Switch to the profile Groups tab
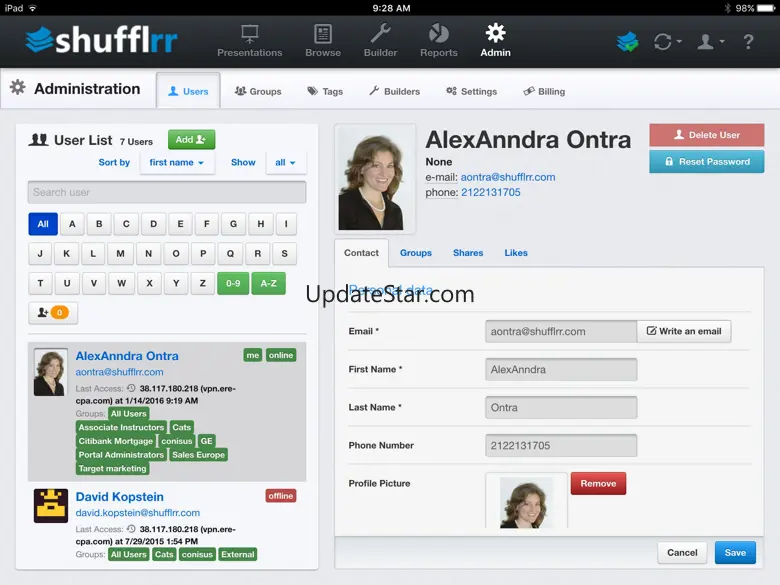 tap(416, 253)
